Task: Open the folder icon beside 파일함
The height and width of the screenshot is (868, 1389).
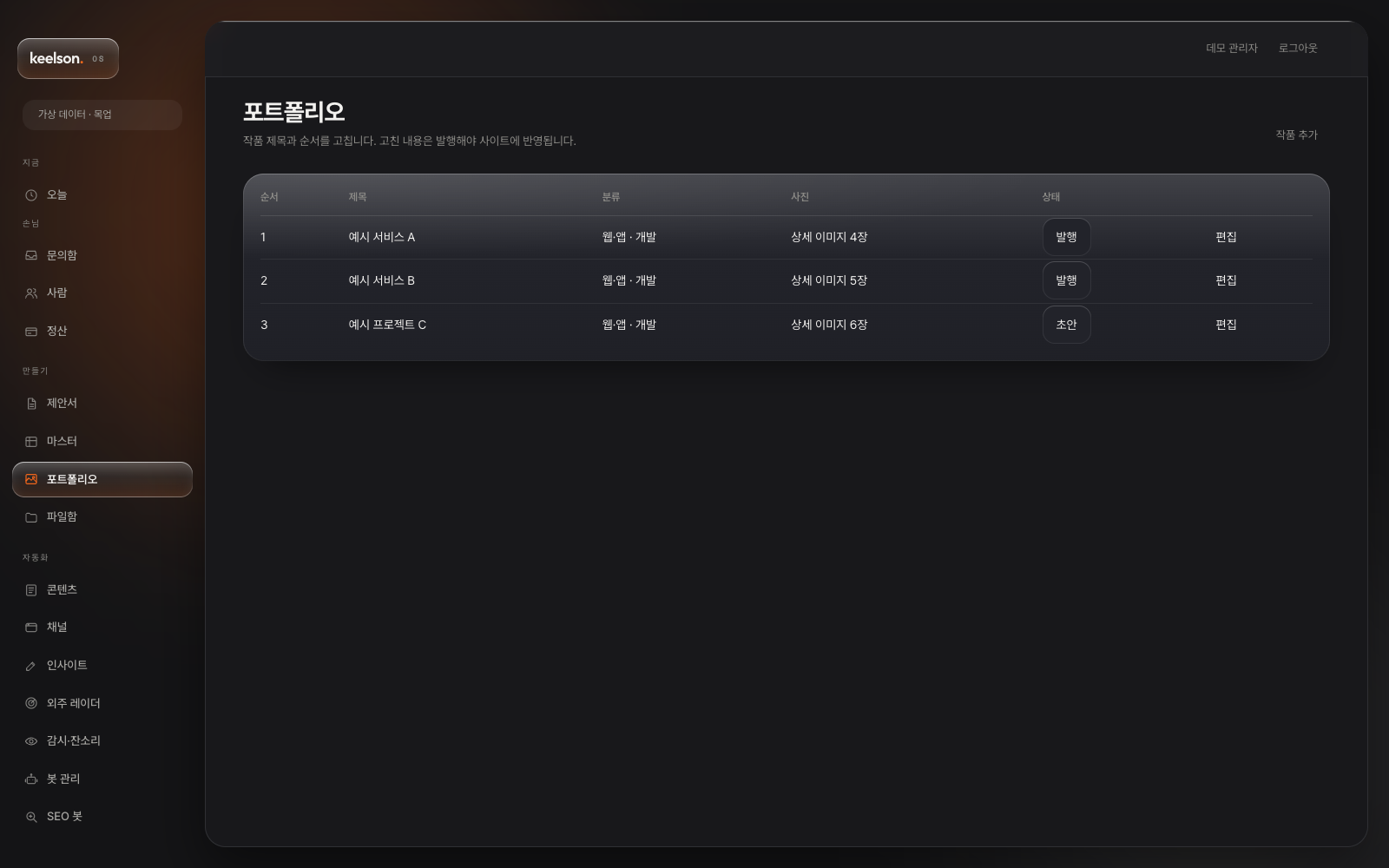Action: pos(31,517)
